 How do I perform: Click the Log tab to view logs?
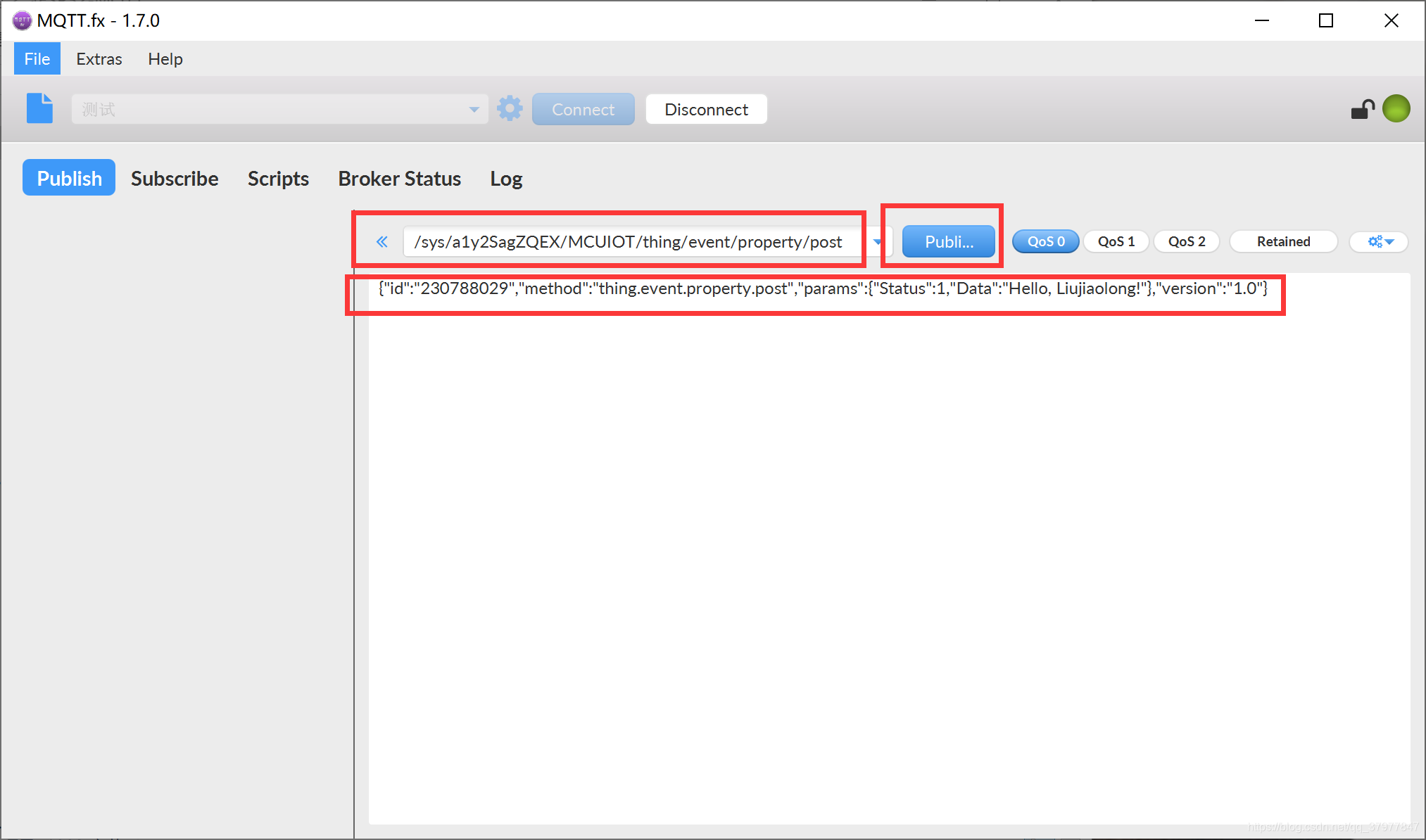pos(506,178)
